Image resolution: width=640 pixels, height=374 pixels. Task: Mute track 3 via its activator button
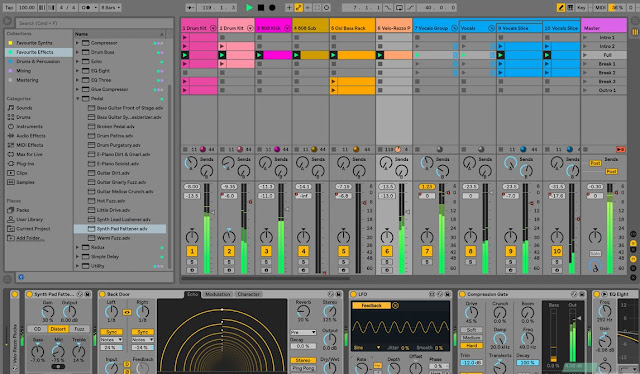point(266,251)
